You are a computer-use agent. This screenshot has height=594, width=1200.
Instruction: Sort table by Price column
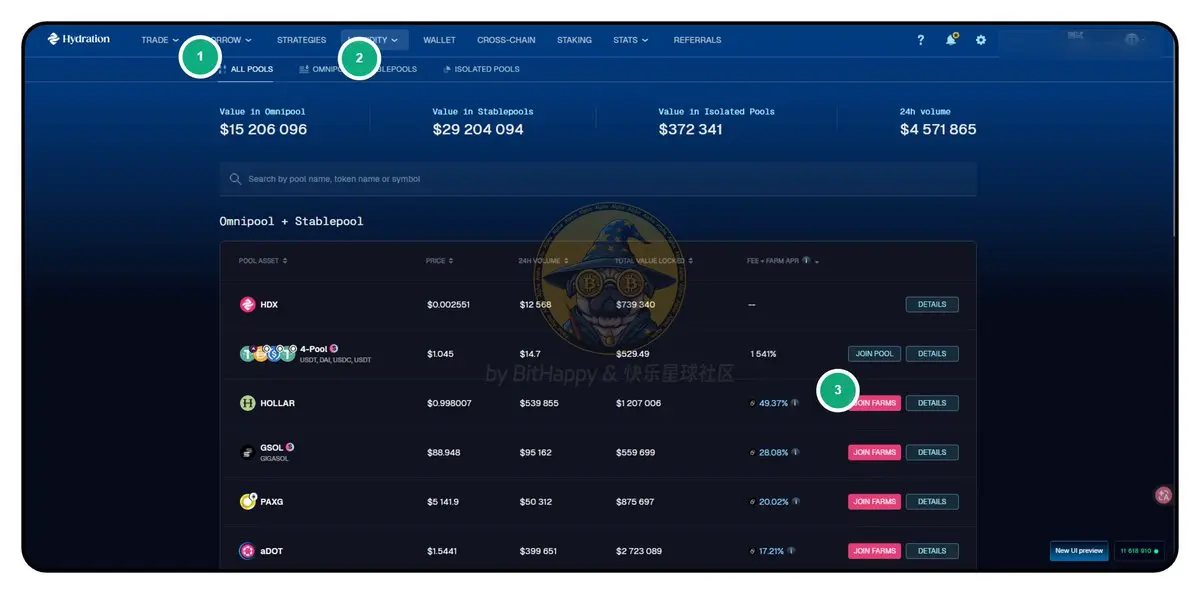coord(439,261)
